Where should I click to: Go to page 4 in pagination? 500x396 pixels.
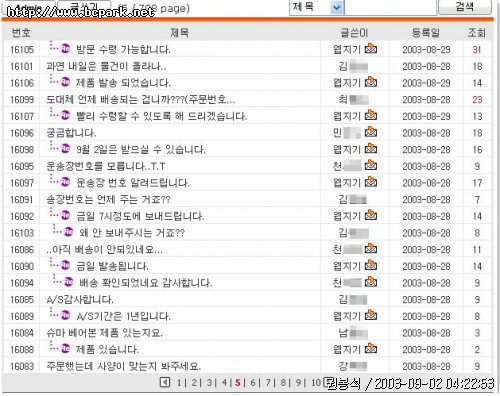click(224, 383)
